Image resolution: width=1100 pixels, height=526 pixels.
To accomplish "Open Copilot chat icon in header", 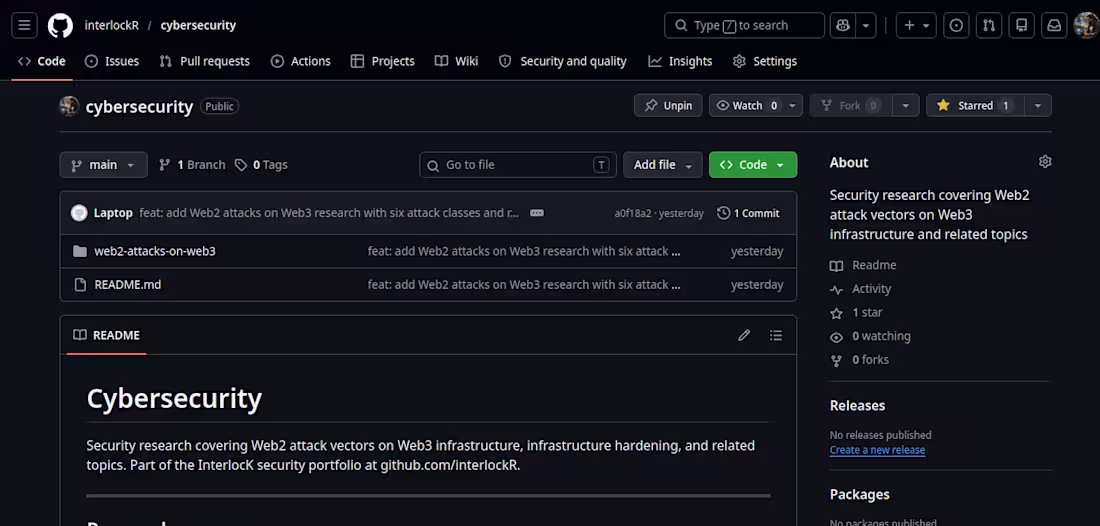I will click(x=843, y=25).
